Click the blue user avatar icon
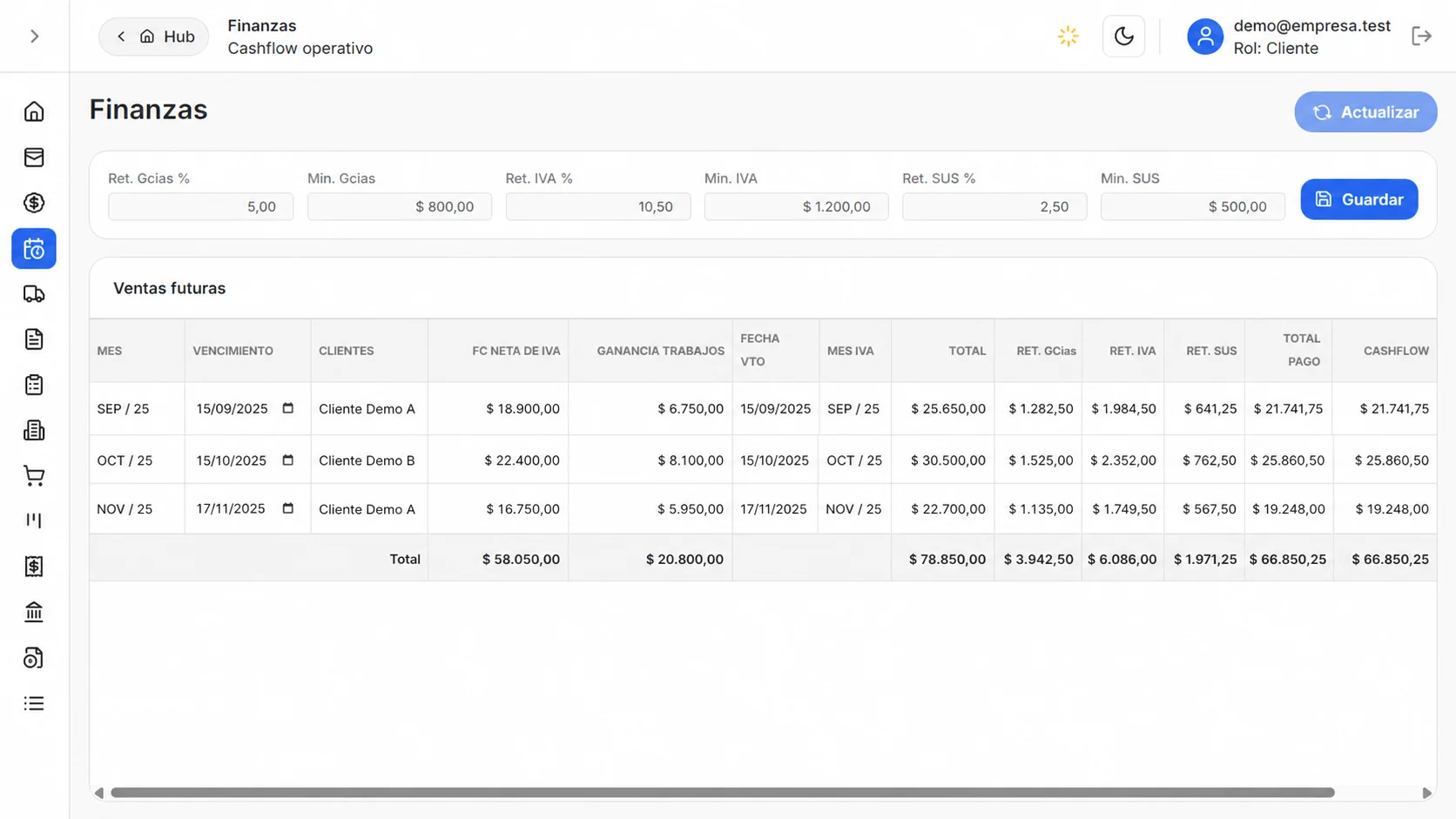The height and width of the screenshot is (819, 1456). [1205, 37]
